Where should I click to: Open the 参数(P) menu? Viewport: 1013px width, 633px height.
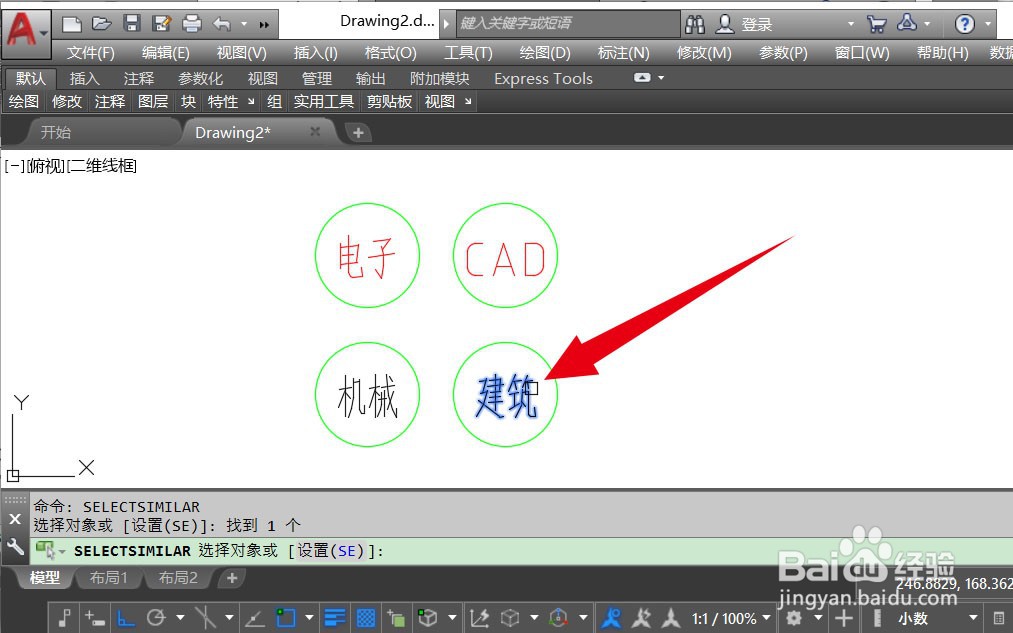783,53
